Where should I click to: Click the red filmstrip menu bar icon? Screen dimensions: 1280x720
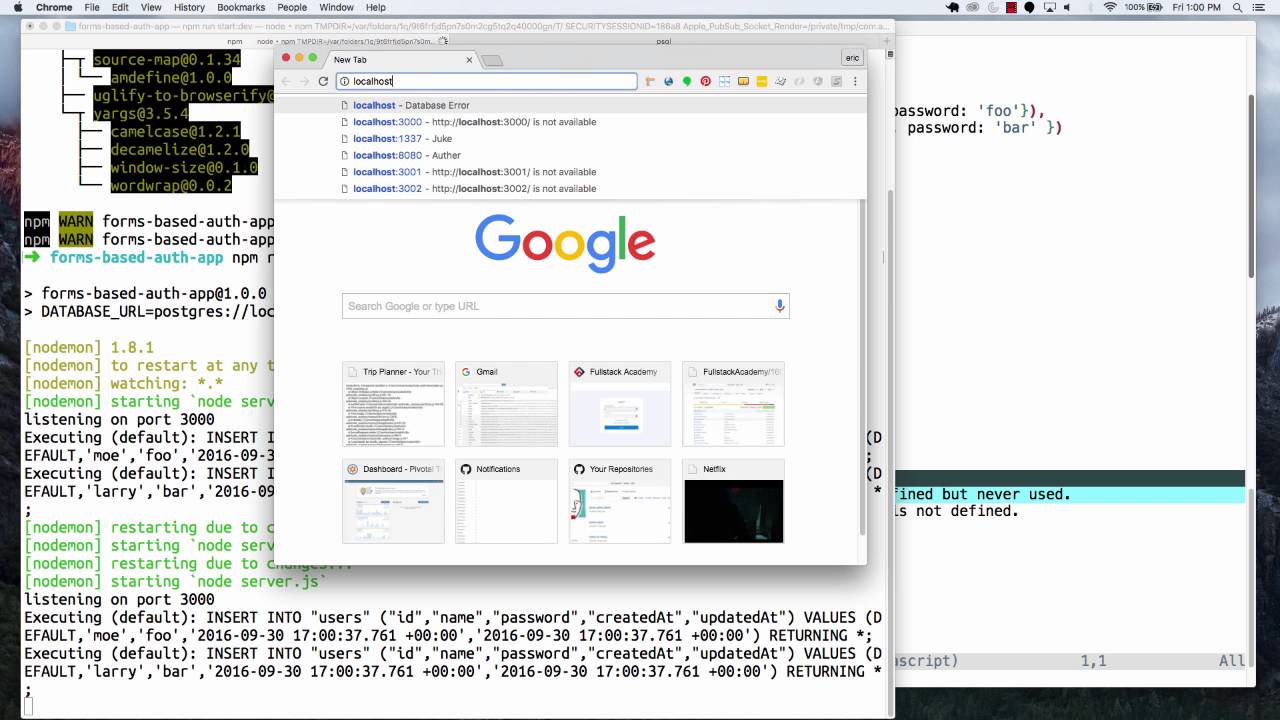pyautogui.click(x=1012, y=7)
